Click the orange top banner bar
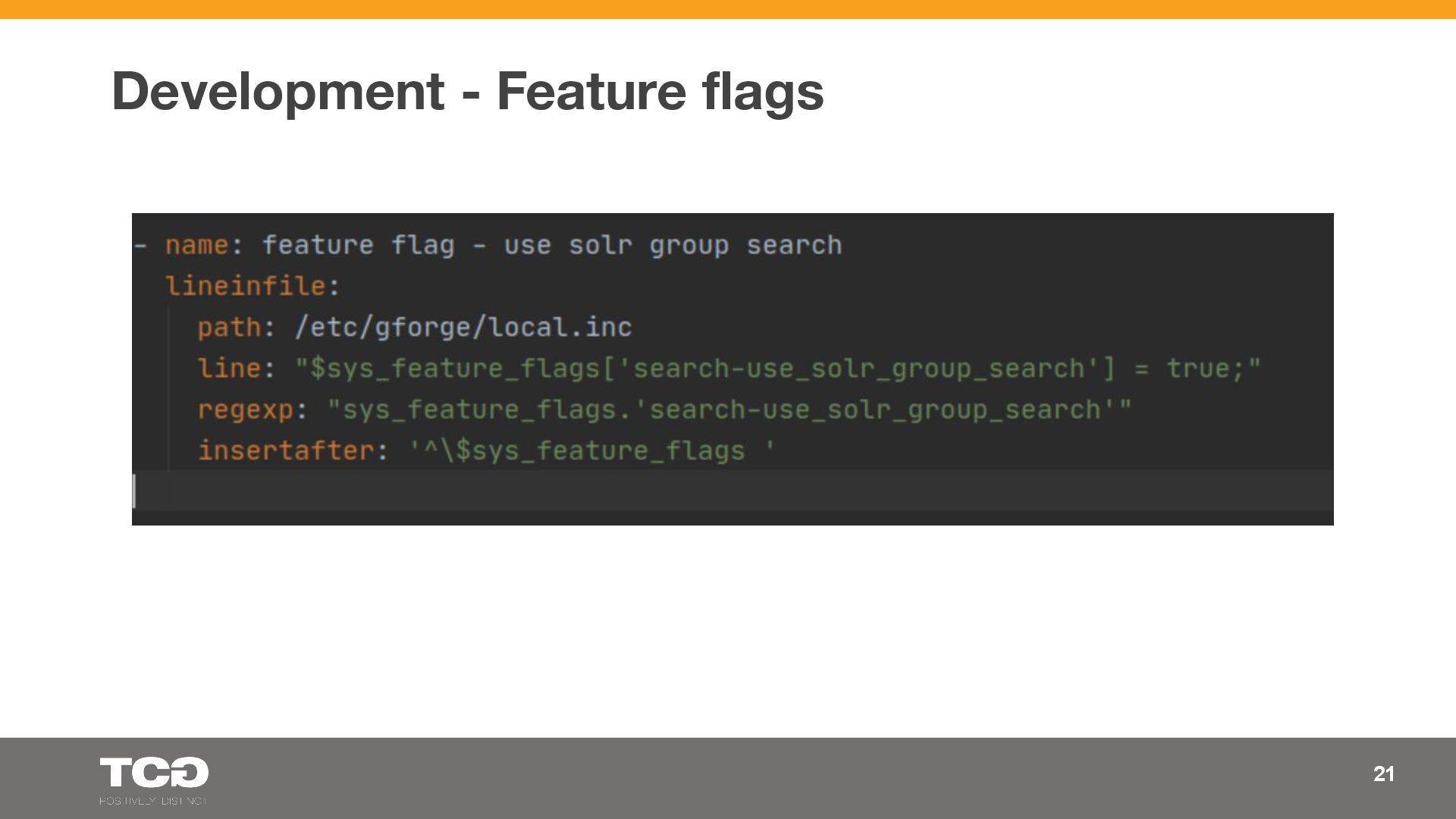Viewport: 1456px width, 819px height. 728,9
